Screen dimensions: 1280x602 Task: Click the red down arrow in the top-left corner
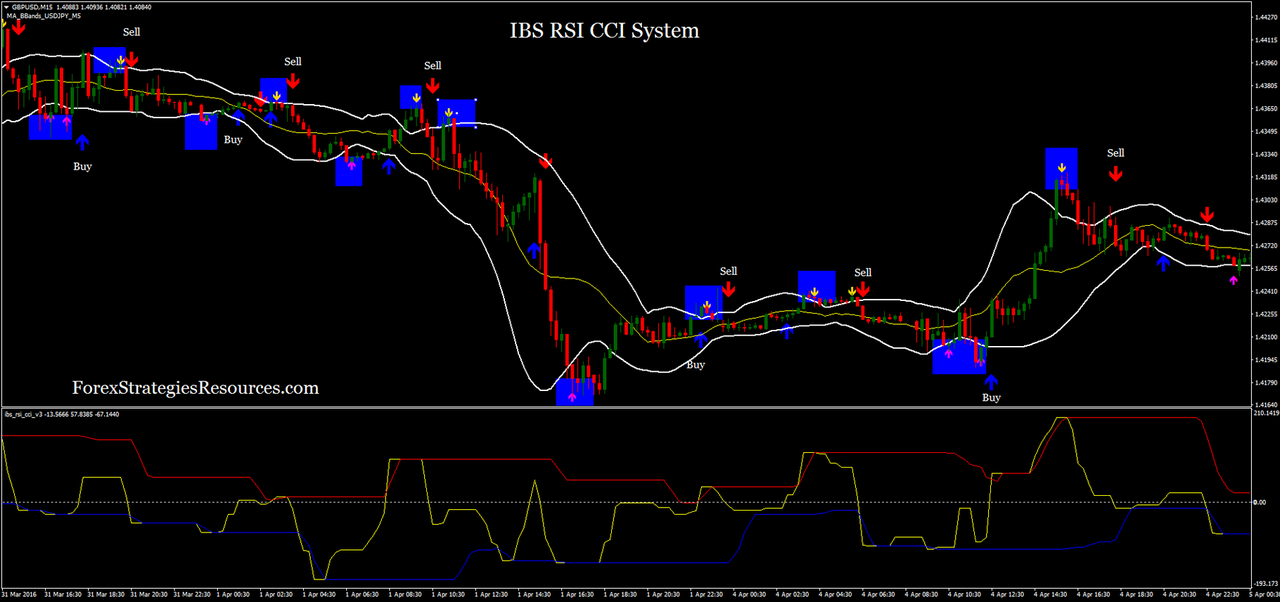17,29
